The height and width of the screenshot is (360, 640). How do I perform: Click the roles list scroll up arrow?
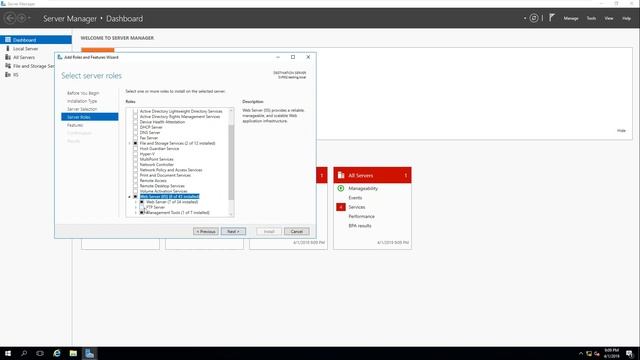click(231, 111)
